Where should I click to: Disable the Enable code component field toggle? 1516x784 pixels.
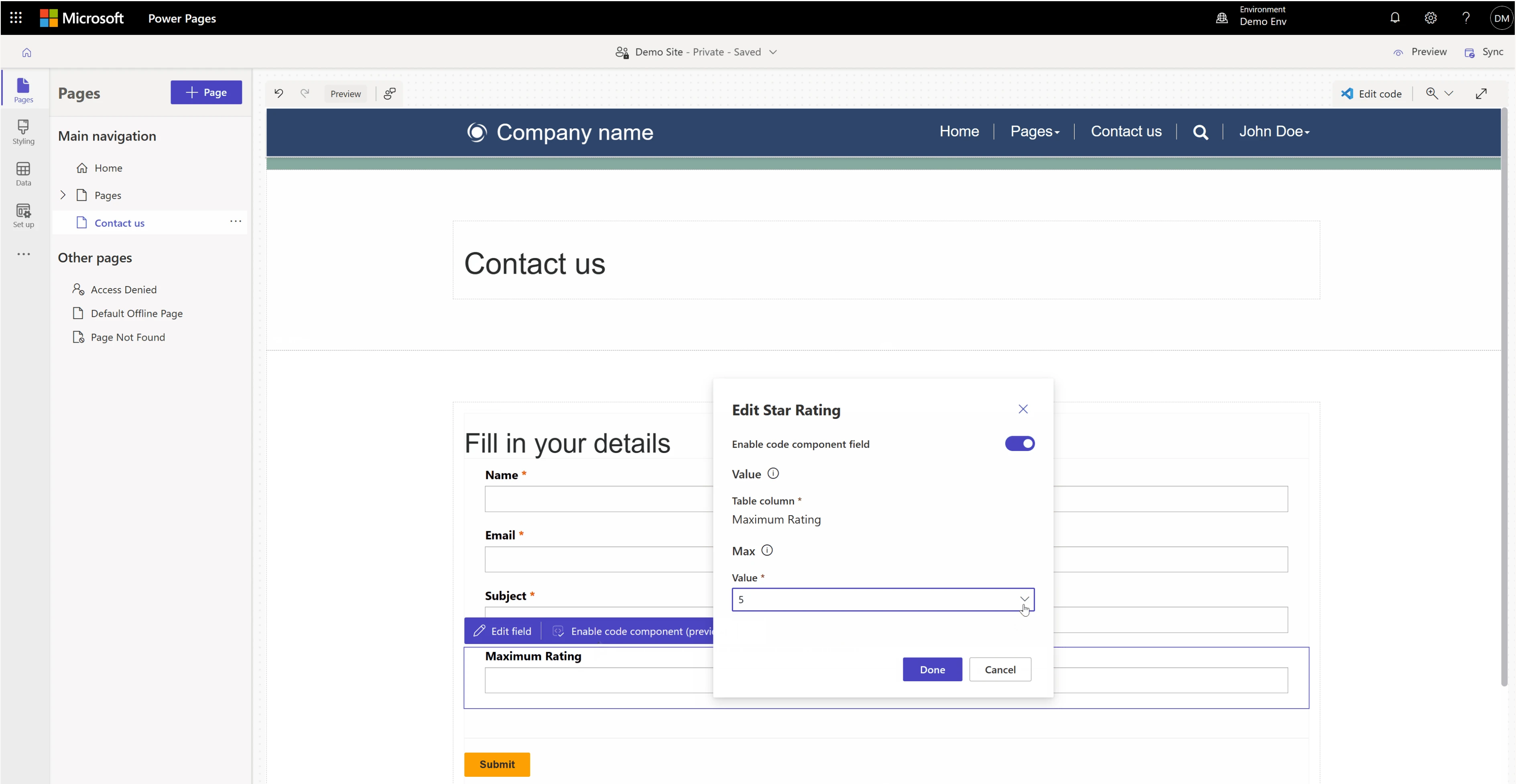point(1019,443)
